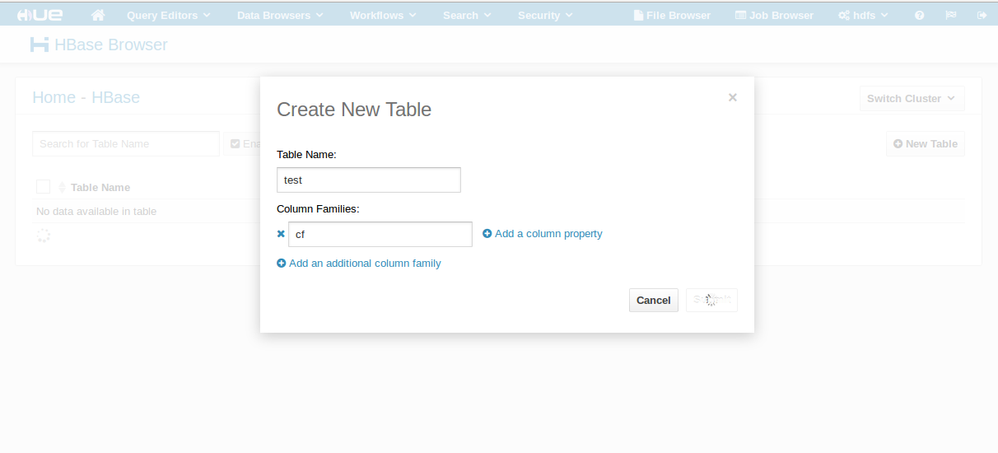
Task: Click the help question mark icon
Action: [919, 15]
